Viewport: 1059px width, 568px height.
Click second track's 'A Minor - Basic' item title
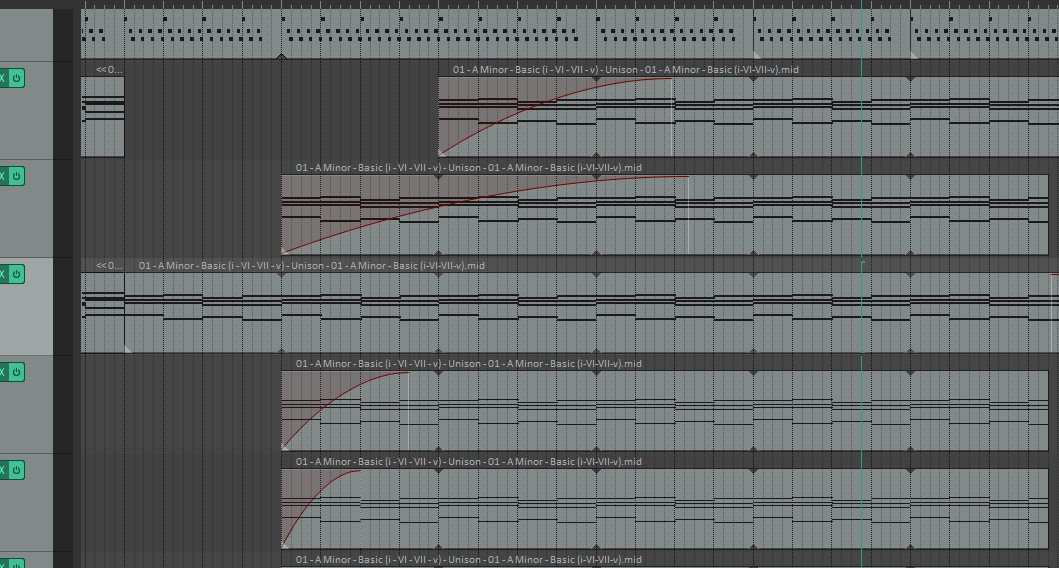(x=469, y=167)
